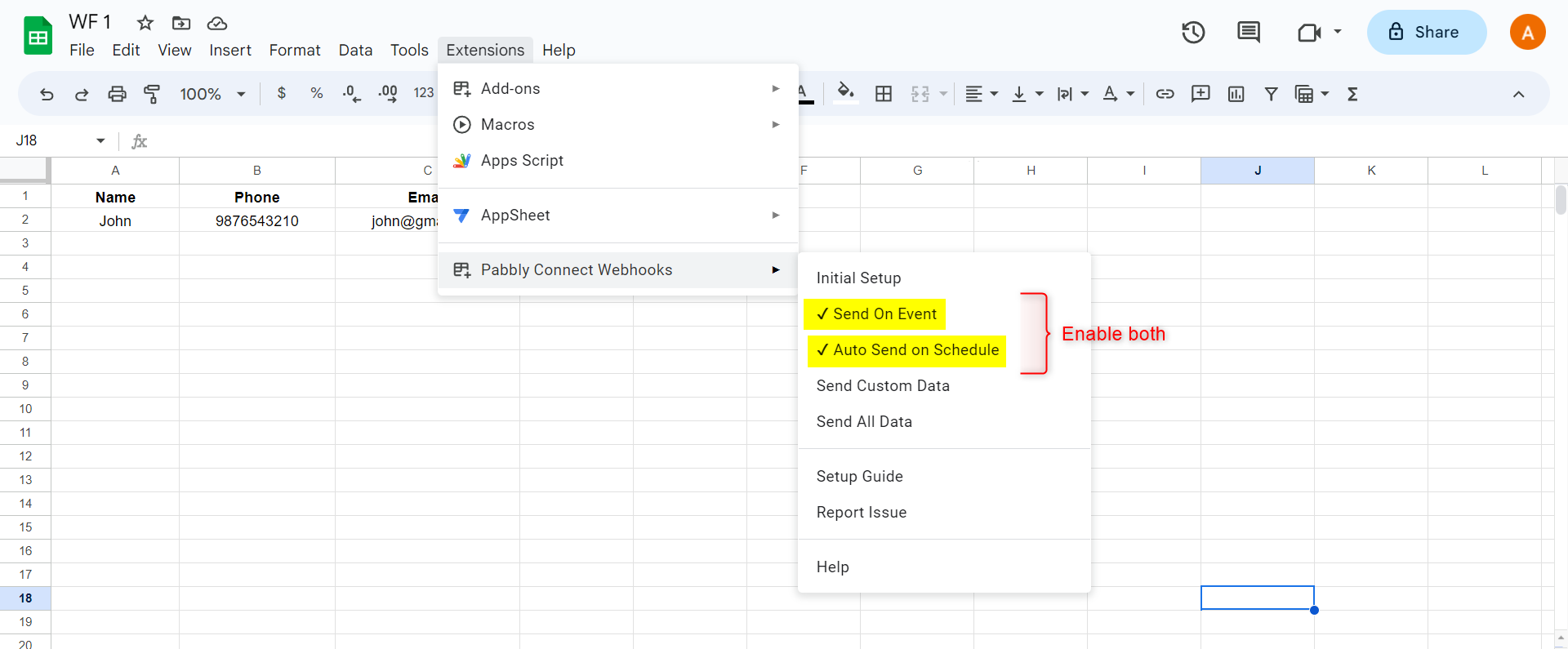1568x649 pixels.
Task: Click the print icon in toolbar
Action: tap(117, 94)
